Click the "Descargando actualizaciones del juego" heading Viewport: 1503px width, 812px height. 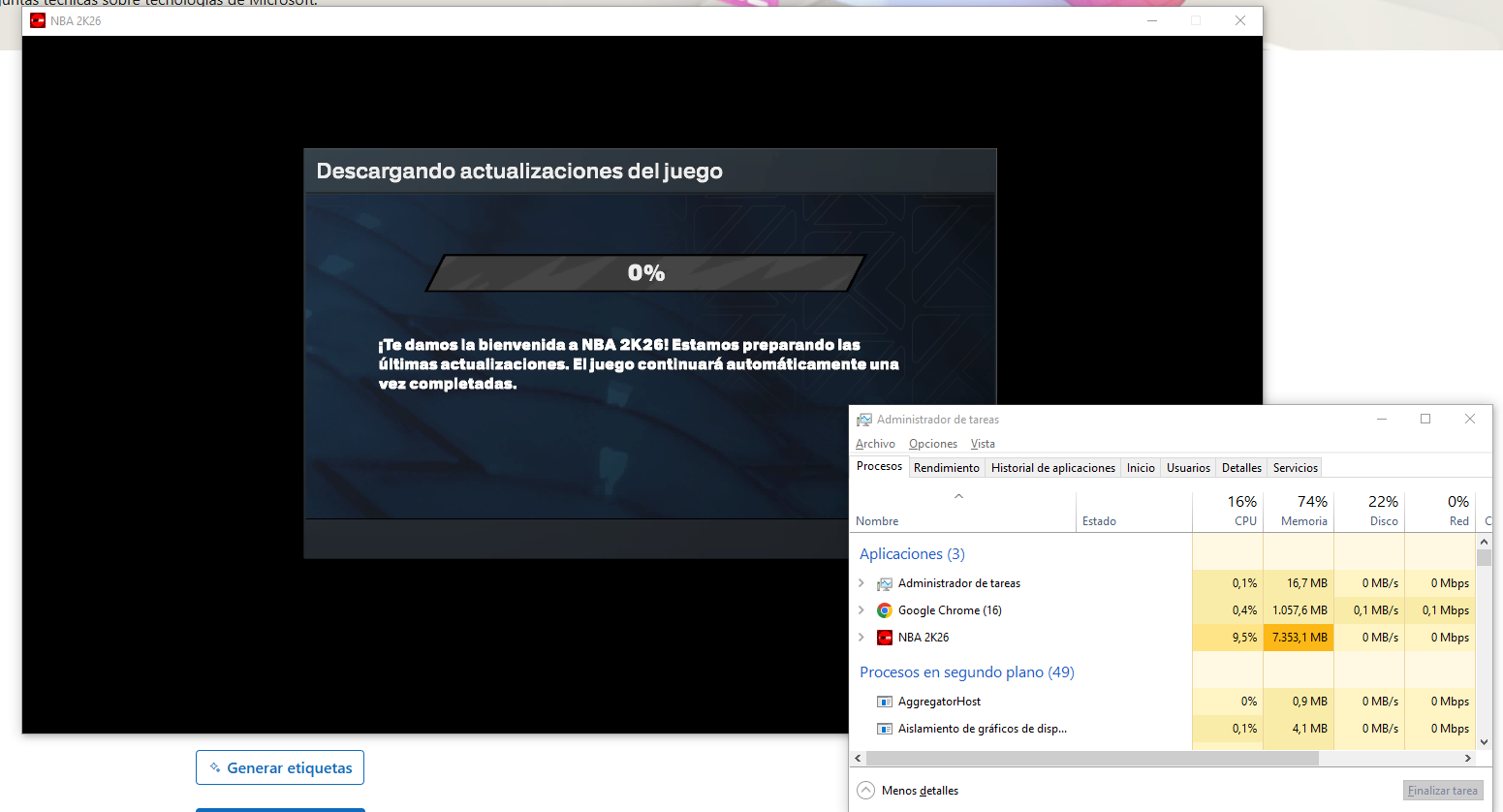point(519,172)
